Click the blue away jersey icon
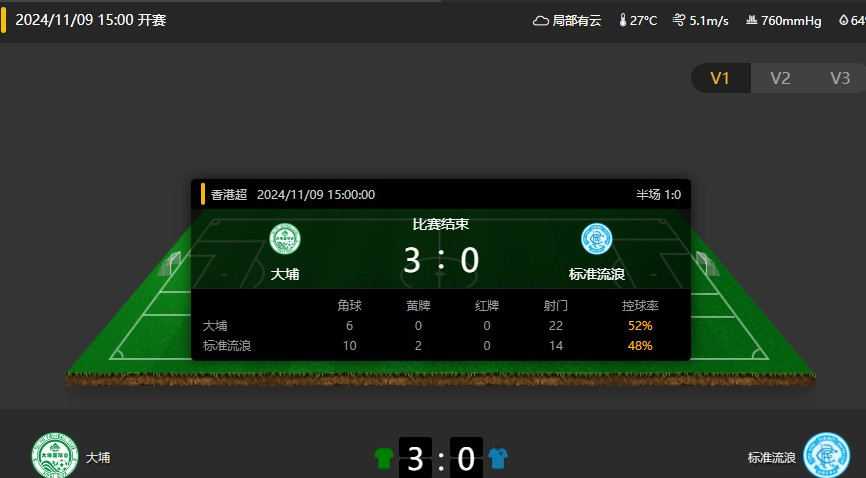Viewport: 866px width, 478px height. [x=498, y=458]
